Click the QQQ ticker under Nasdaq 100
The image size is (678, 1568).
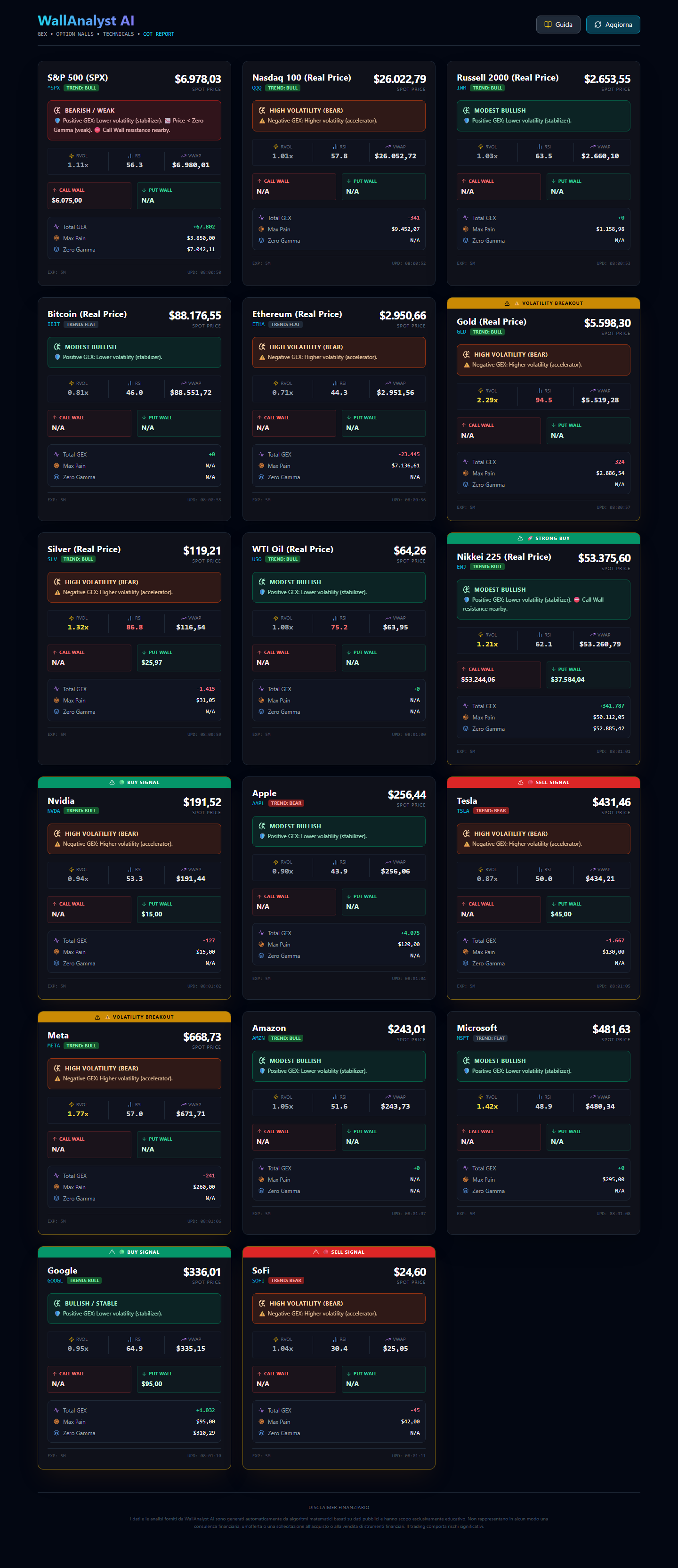(x=257, y=88)
